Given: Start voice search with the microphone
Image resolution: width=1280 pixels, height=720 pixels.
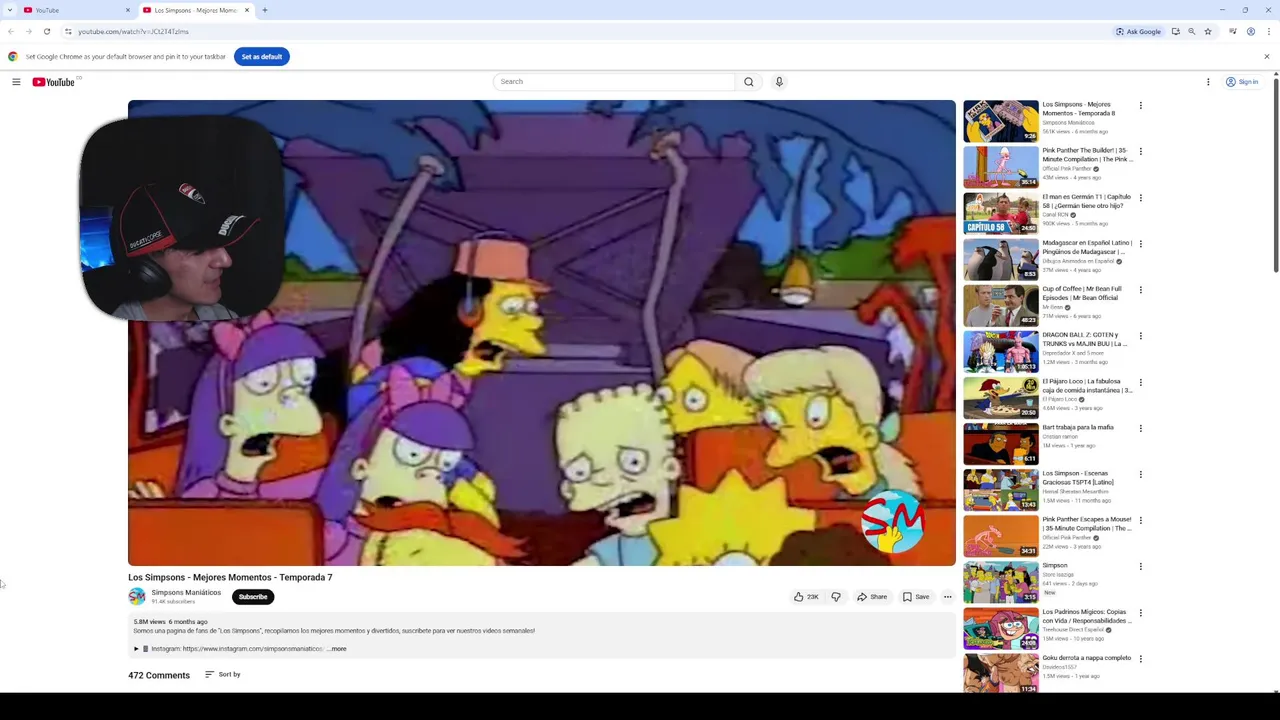Looking at the screenshot, I should 779,82.
